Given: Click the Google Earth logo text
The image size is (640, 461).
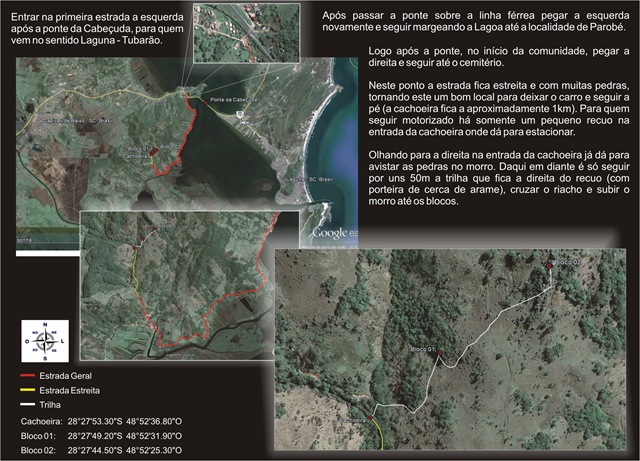Looking at the screenshot, I should tap(335, 233).
